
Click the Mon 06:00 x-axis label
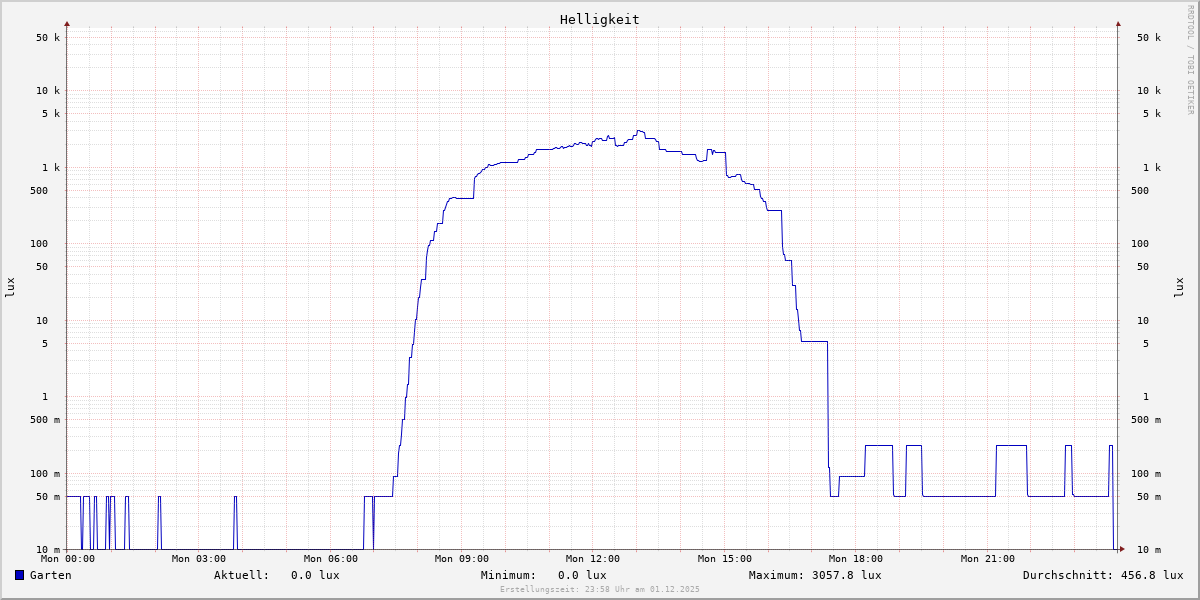(x=330, y=559)
